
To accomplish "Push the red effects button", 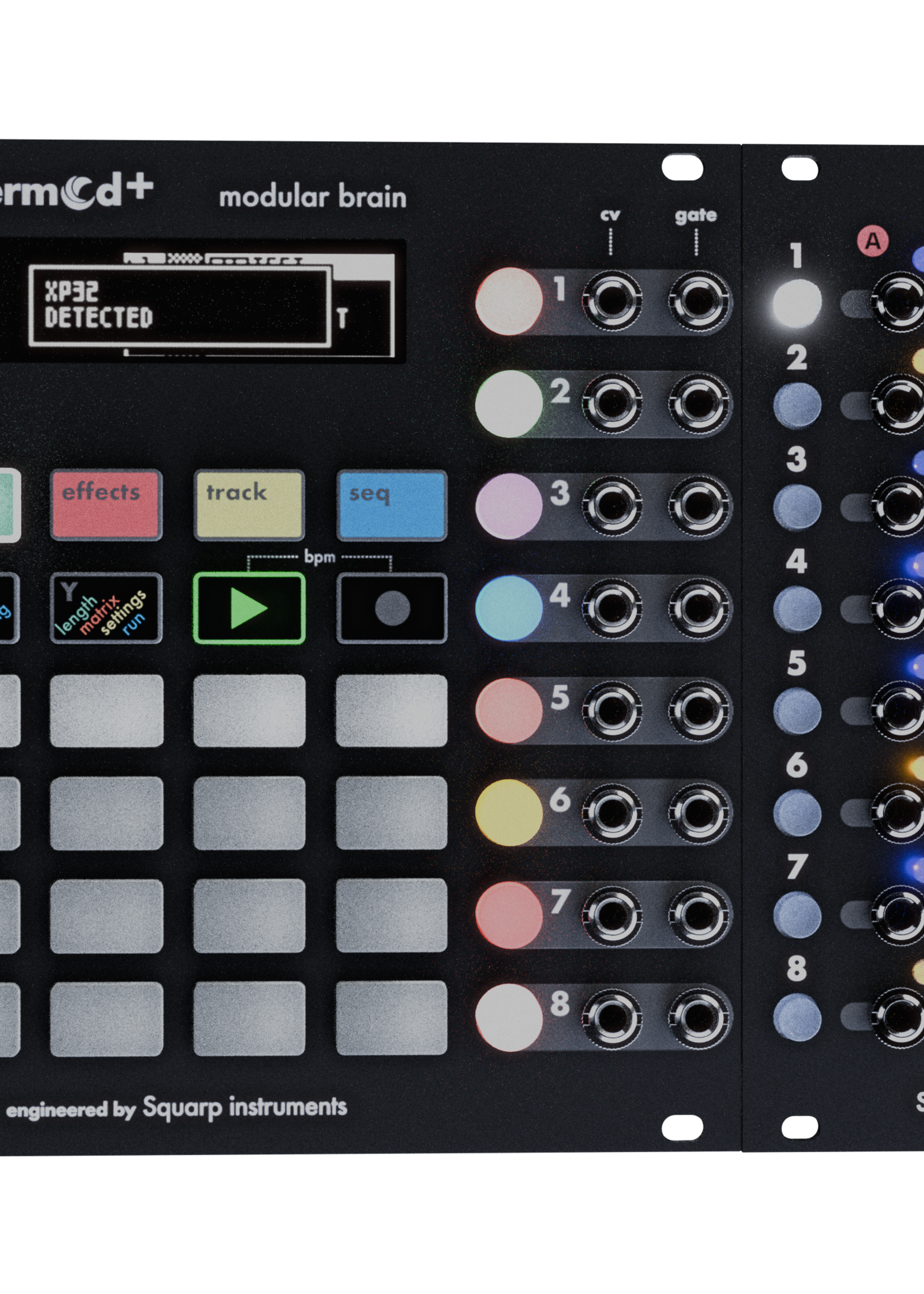I will pyautogui.click(x=106, y=505).
